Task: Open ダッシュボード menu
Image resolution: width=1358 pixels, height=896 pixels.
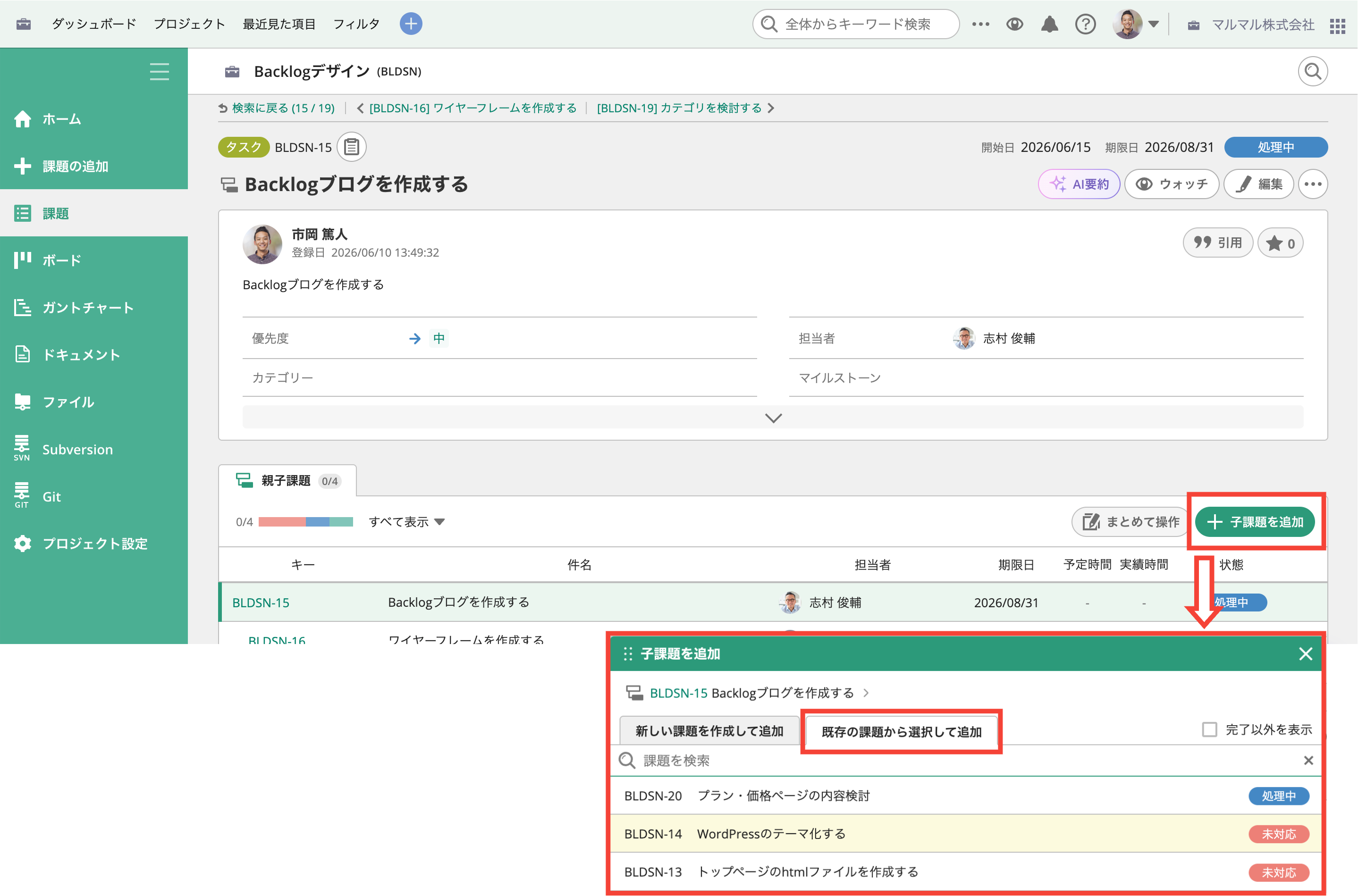Action: click(x=94, y=24)
